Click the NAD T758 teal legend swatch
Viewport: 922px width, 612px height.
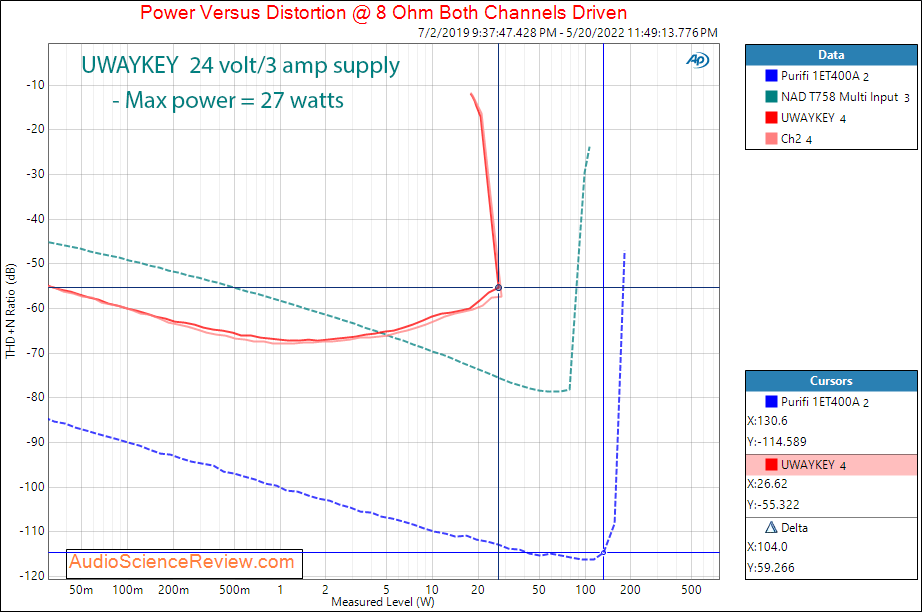[x=771, y=96]
